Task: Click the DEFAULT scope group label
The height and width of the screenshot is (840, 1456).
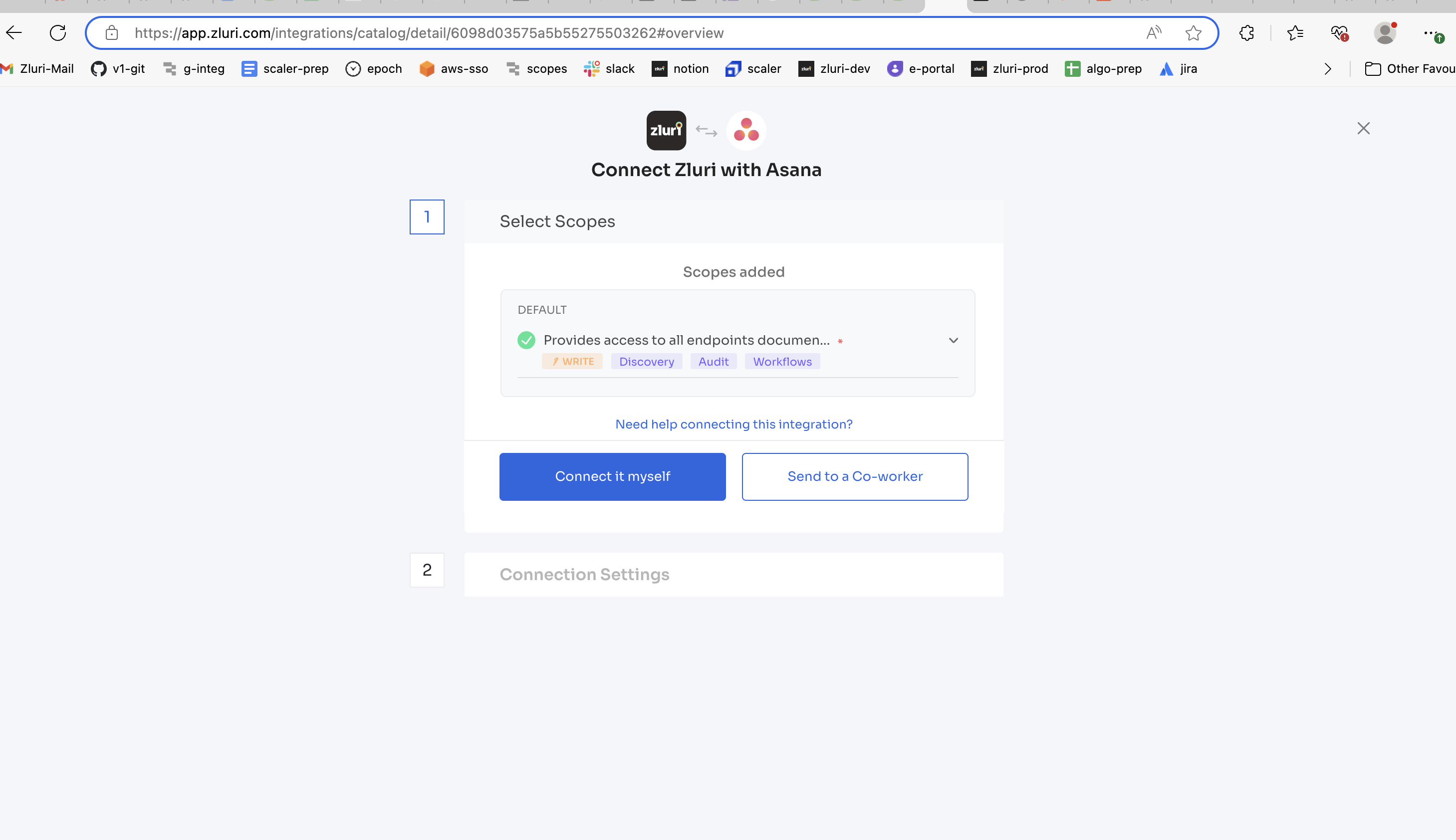Action: point(542,310)
